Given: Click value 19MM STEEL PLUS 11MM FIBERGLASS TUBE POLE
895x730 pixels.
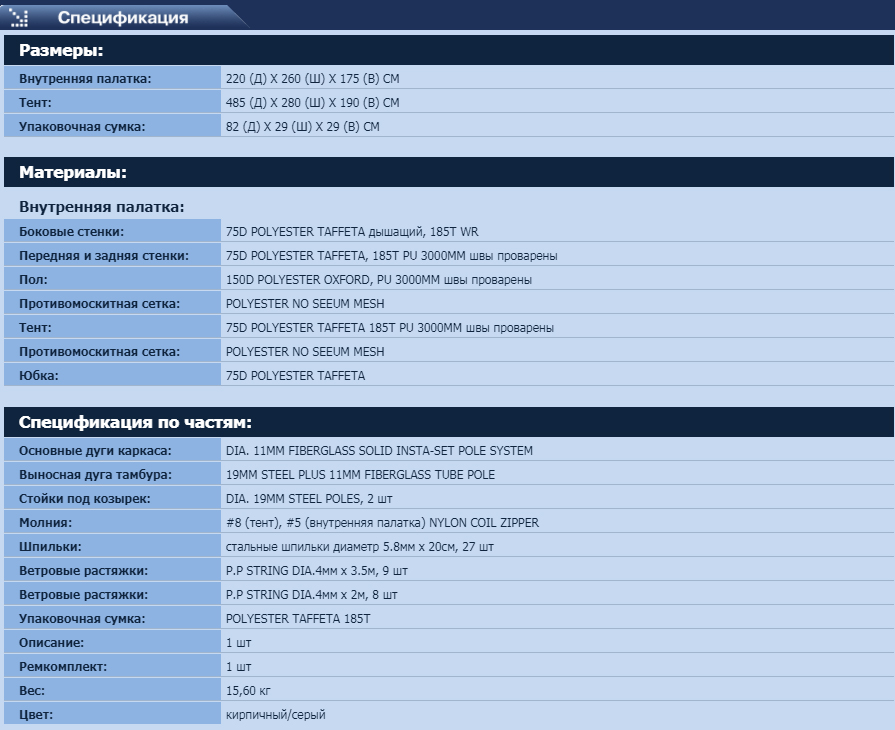Looking at the screenshot, I should click(360, 475).
